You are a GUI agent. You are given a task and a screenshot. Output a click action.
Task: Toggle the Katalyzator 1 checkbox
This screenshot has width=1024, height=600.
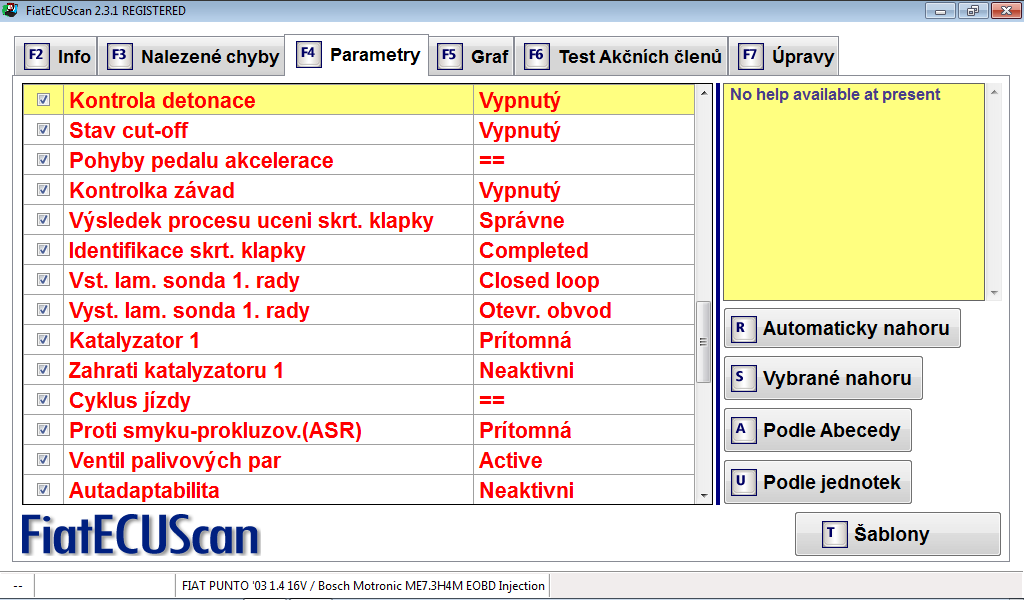(x=43, y=340)
